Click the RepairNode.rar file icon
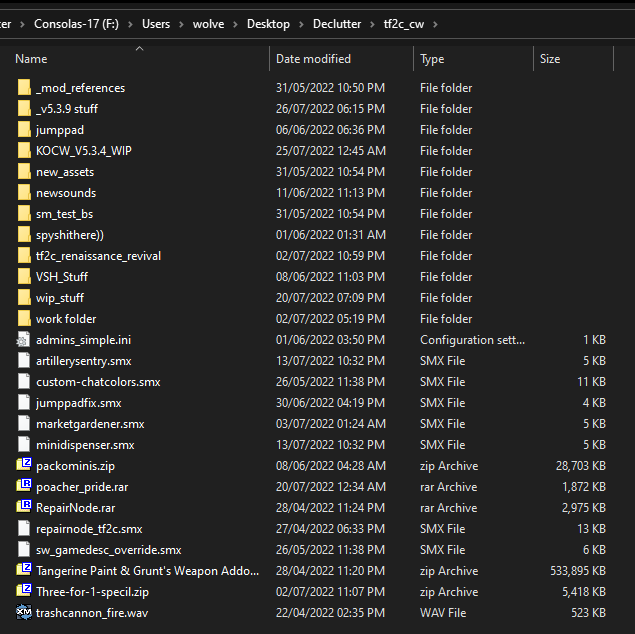 click(24, 508)
